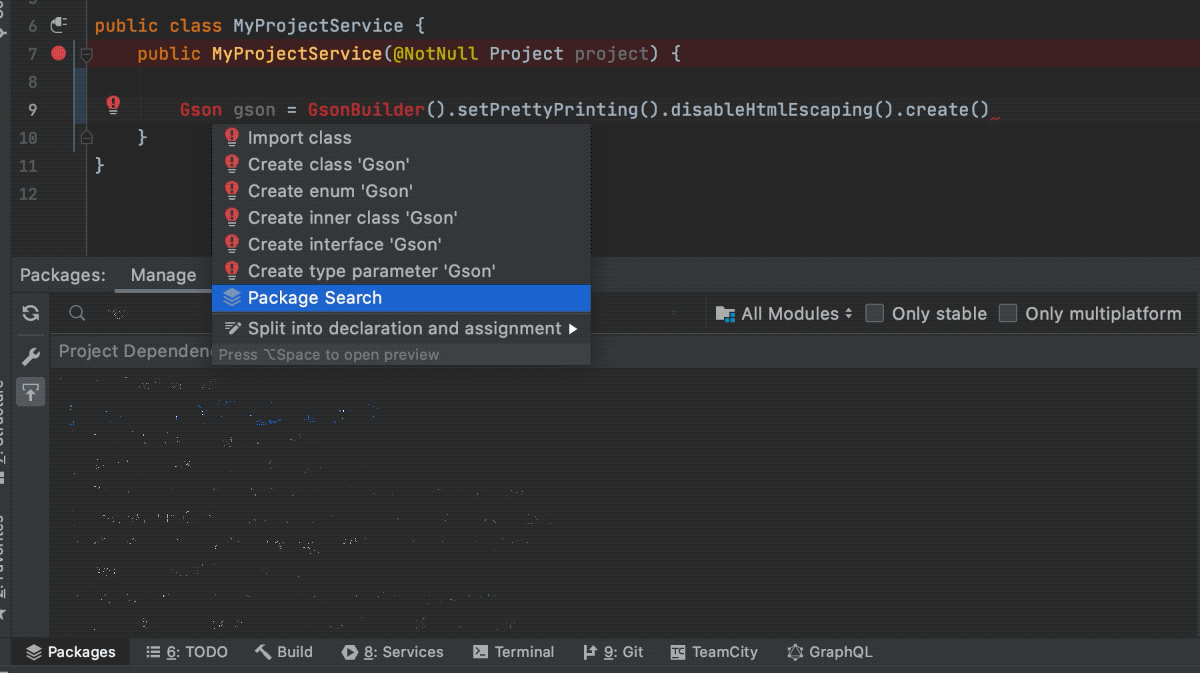This screenshot has height=673, width=1200.
Task: Choose Create interface 'Gson'
Action: (x=401, y=244)
